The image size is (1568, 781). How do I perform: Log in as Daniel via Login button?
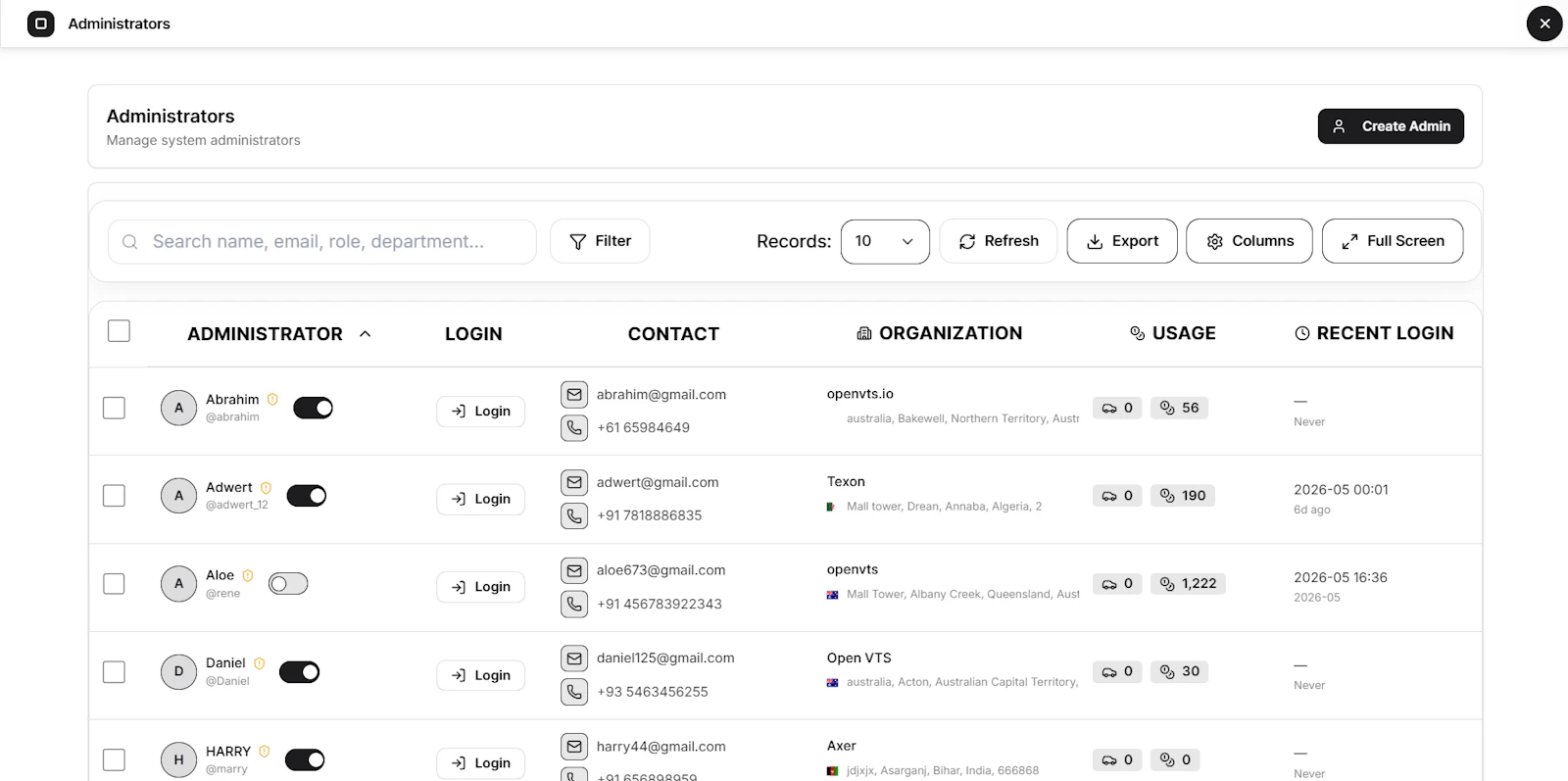(x=480, y=675)
